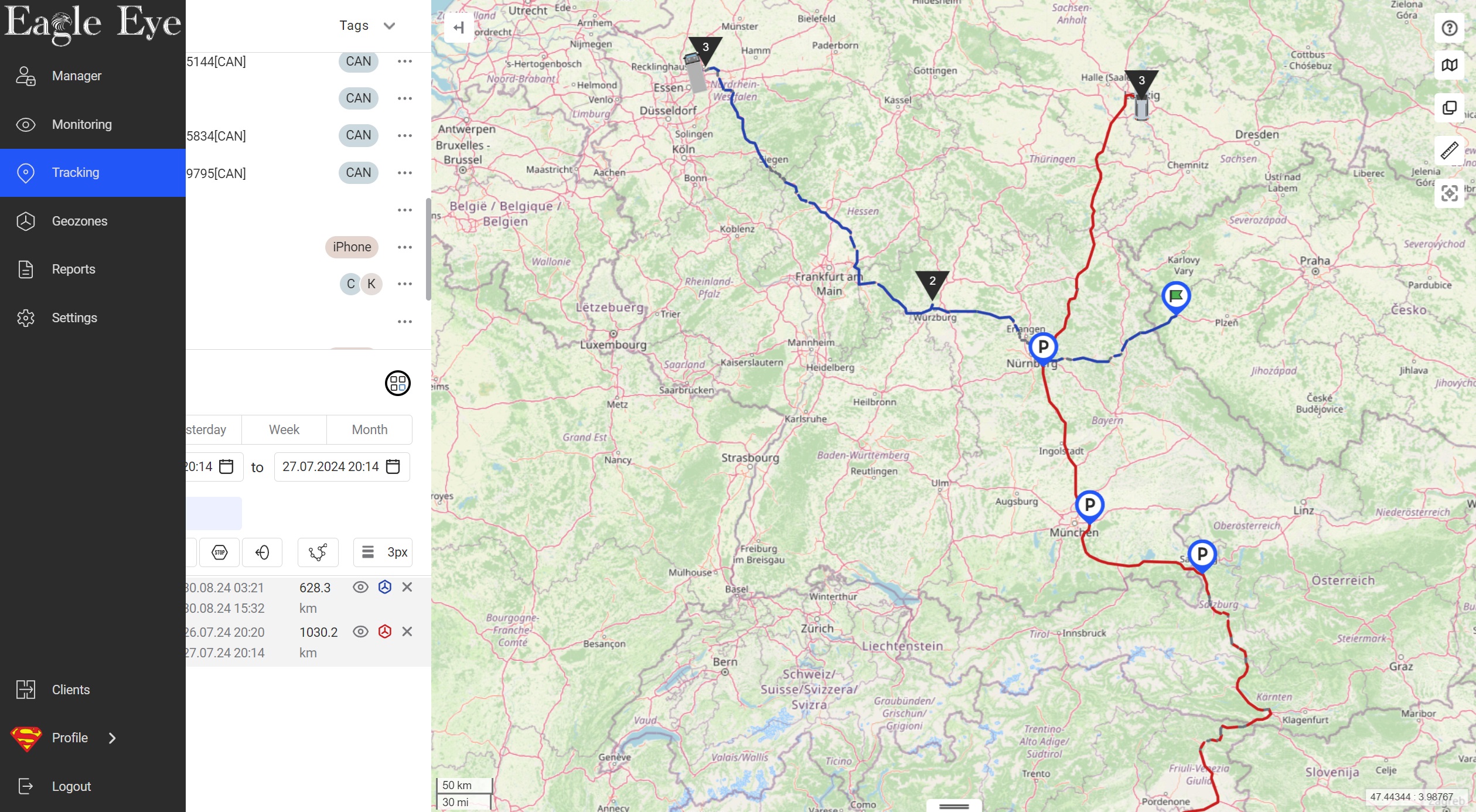Open options menu for 9795[CAN] row

pyautogui.click(x=405, y=173)
